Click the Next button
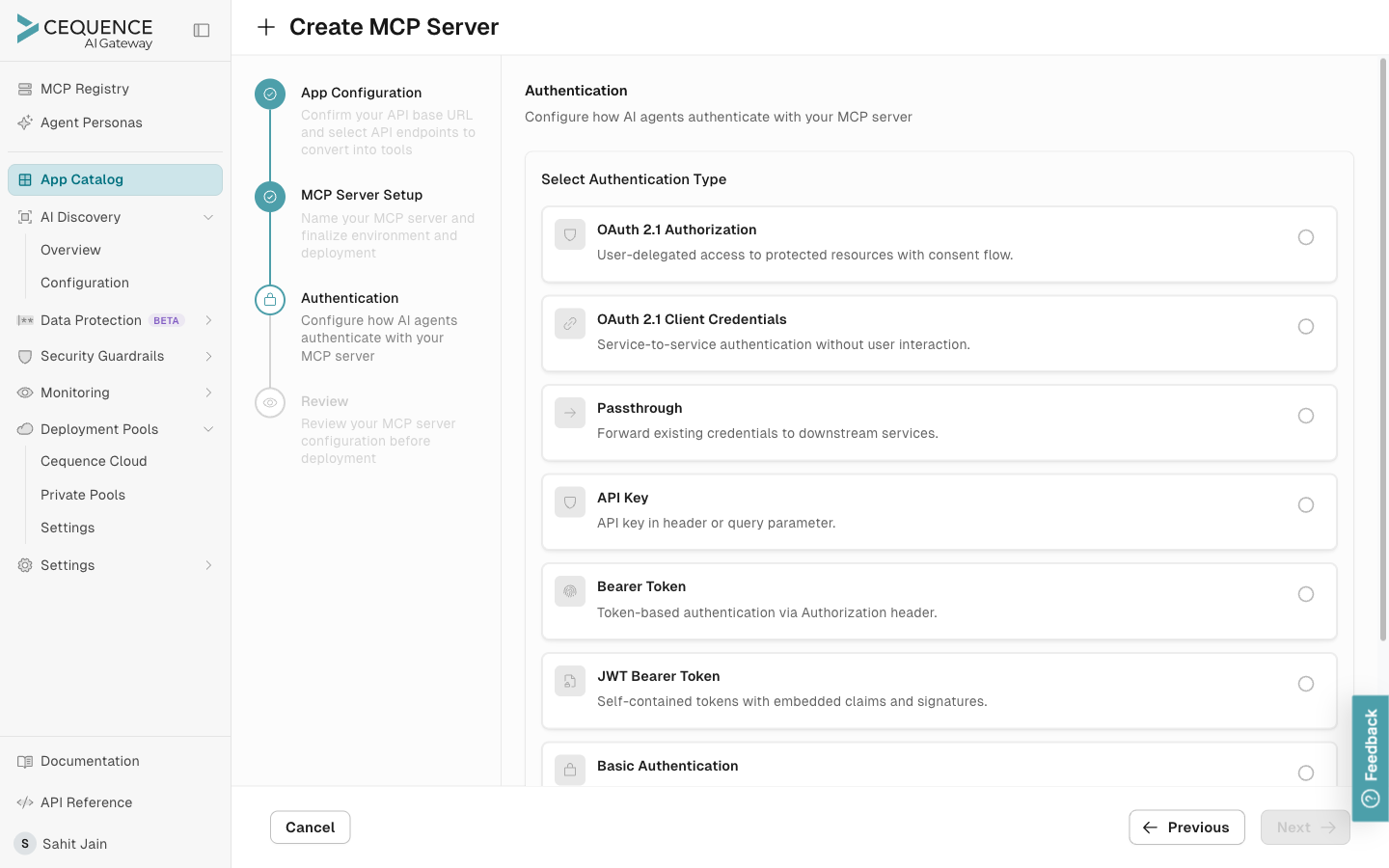This screenshot has width=1389, height=868. pos(1305,827)
